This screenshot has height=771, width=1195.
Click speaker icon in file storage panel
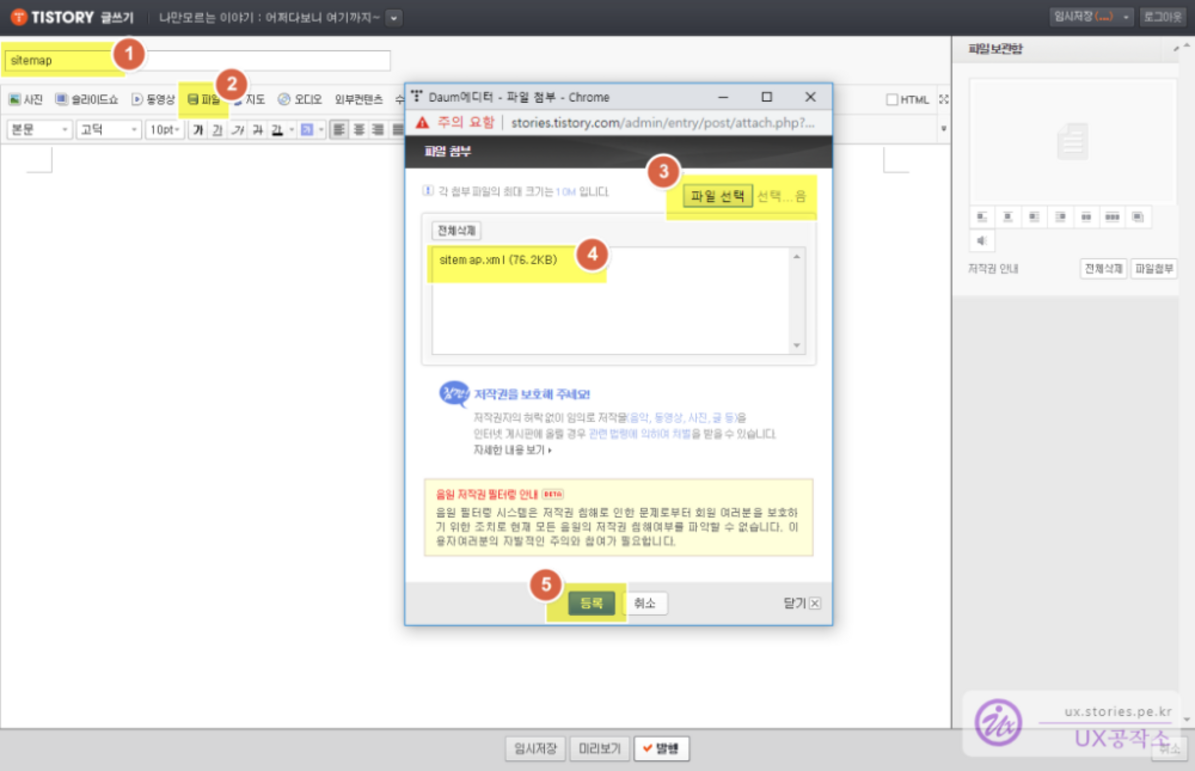[x=982, y=241]
